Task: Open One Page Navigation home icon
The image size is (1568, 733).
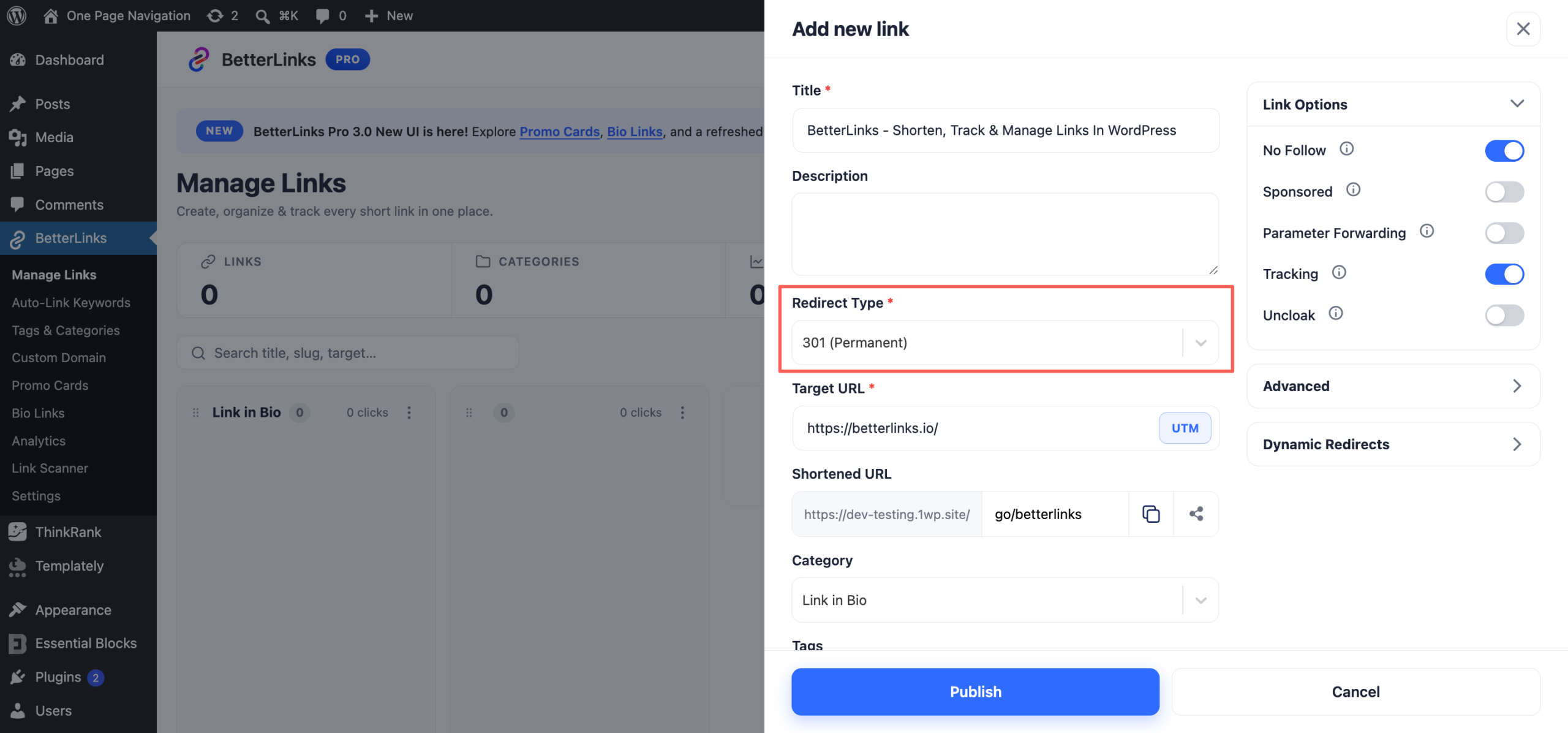Action: pyautogui.click(x=51, y=15)
